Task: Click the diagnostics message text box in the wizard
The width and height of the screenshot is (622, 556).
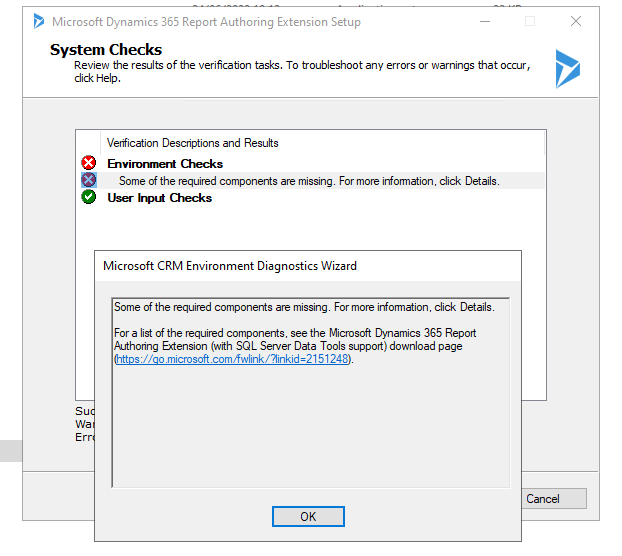Action: pos(311,393)
